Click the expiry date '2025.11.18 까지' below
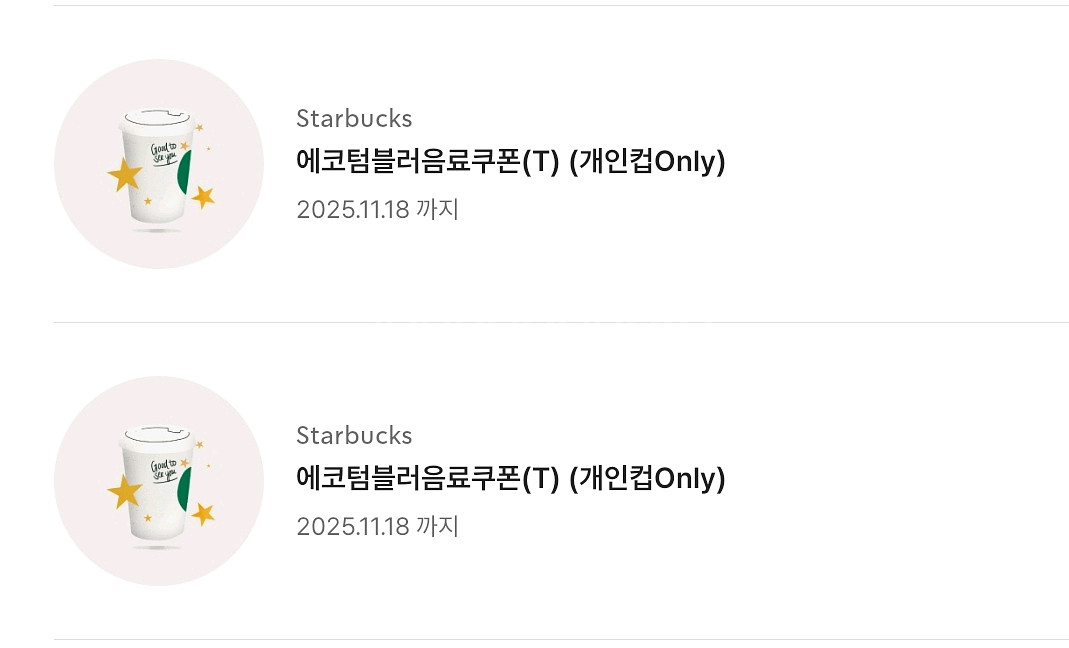This screenshot has width=1069, height=648. coord(377,527)
